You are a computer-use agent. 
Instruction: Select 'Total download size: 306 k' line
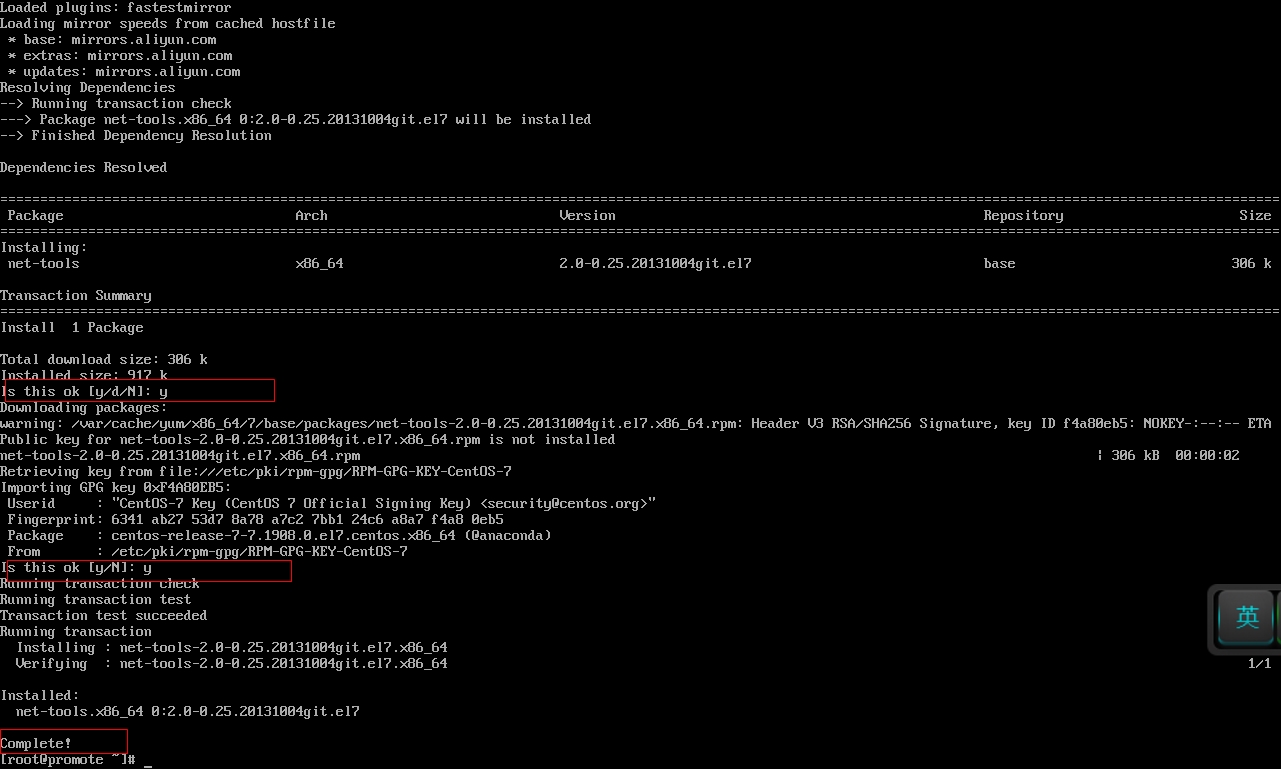[104, 359]
